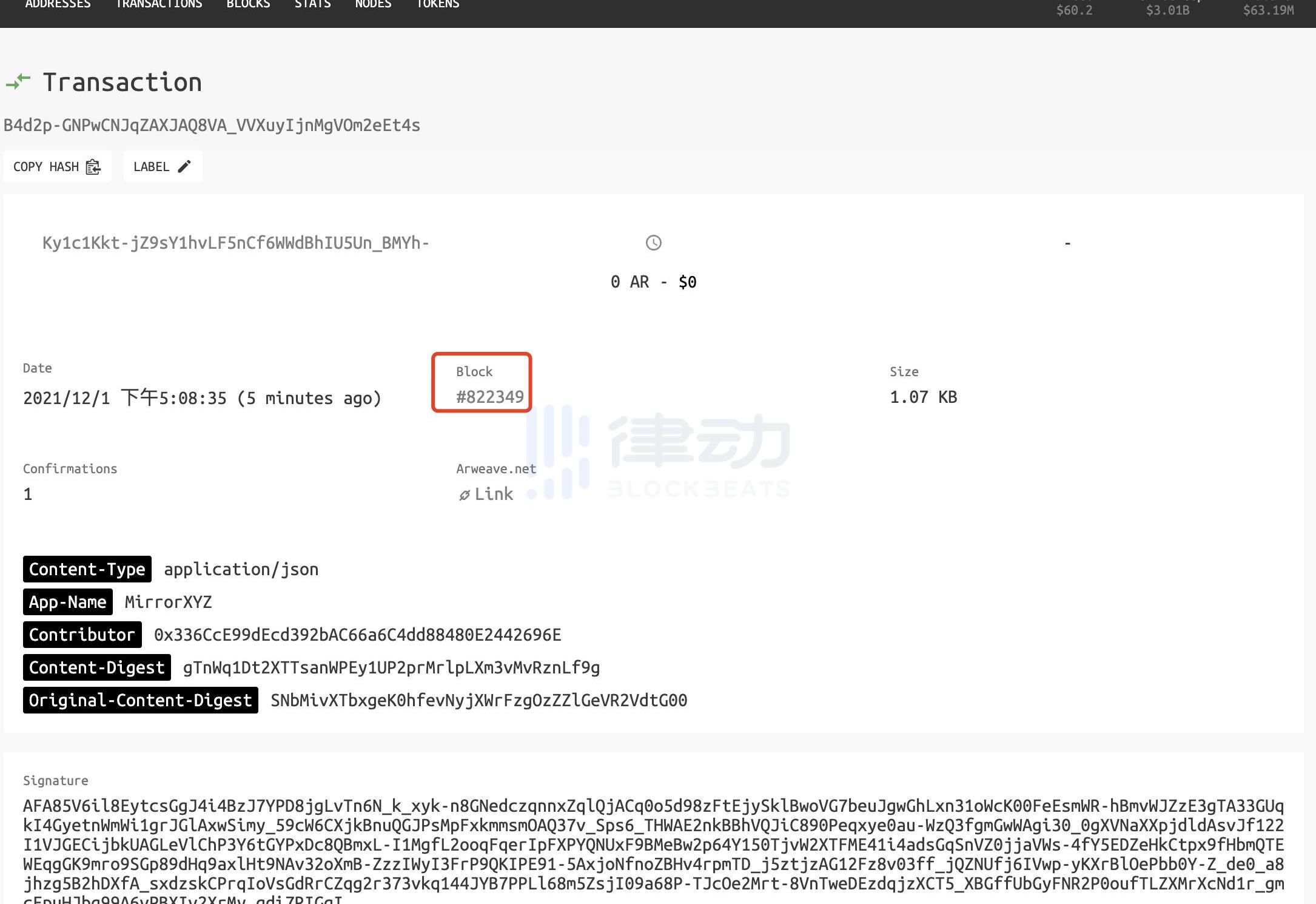Click the transaction hash B4d2p-GNPwCNJq text

(x=212, y=126)
